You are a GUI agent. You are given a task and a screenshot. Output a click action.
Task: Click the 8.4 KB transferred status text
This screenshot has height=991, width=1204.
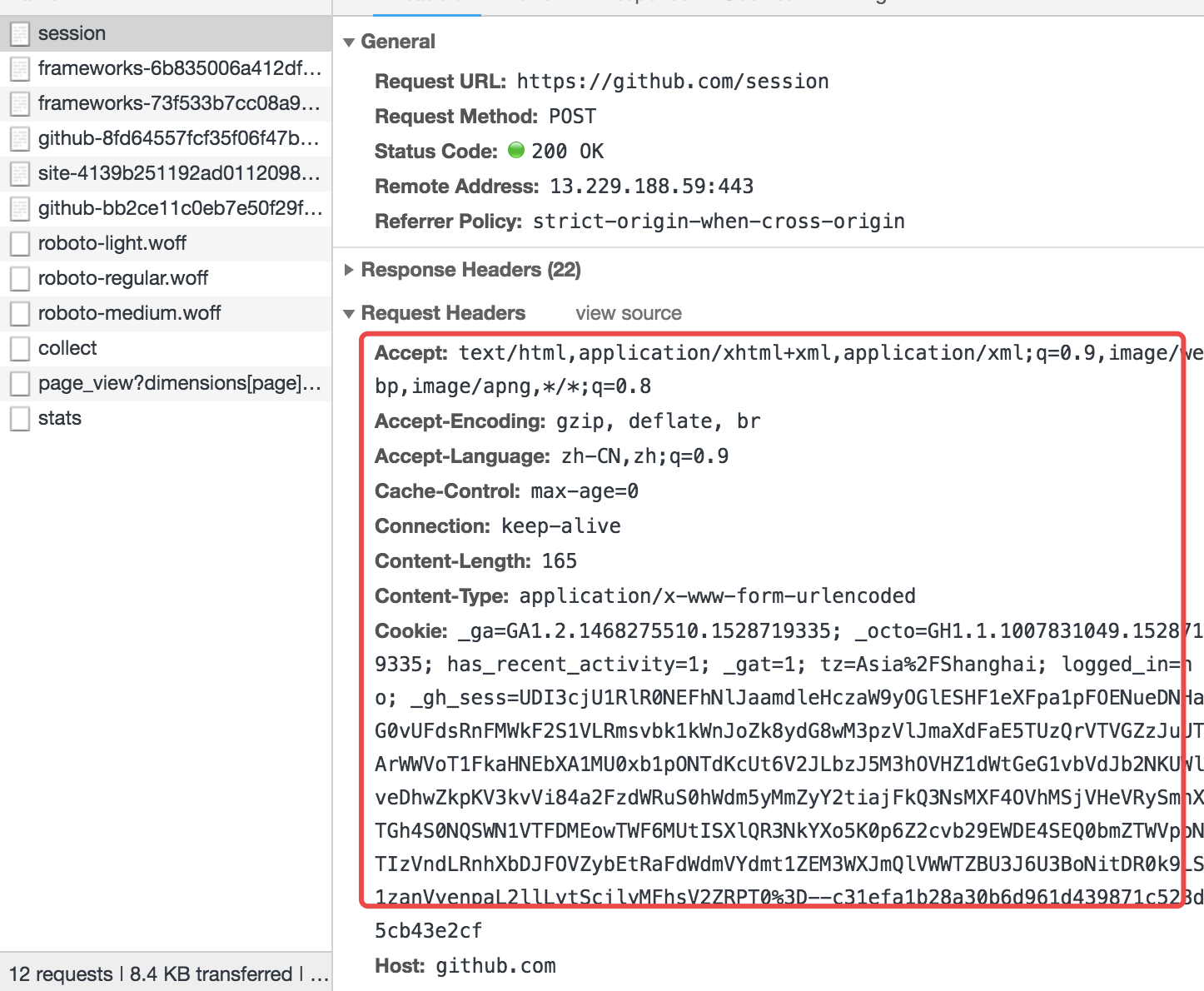click(211, 974)
